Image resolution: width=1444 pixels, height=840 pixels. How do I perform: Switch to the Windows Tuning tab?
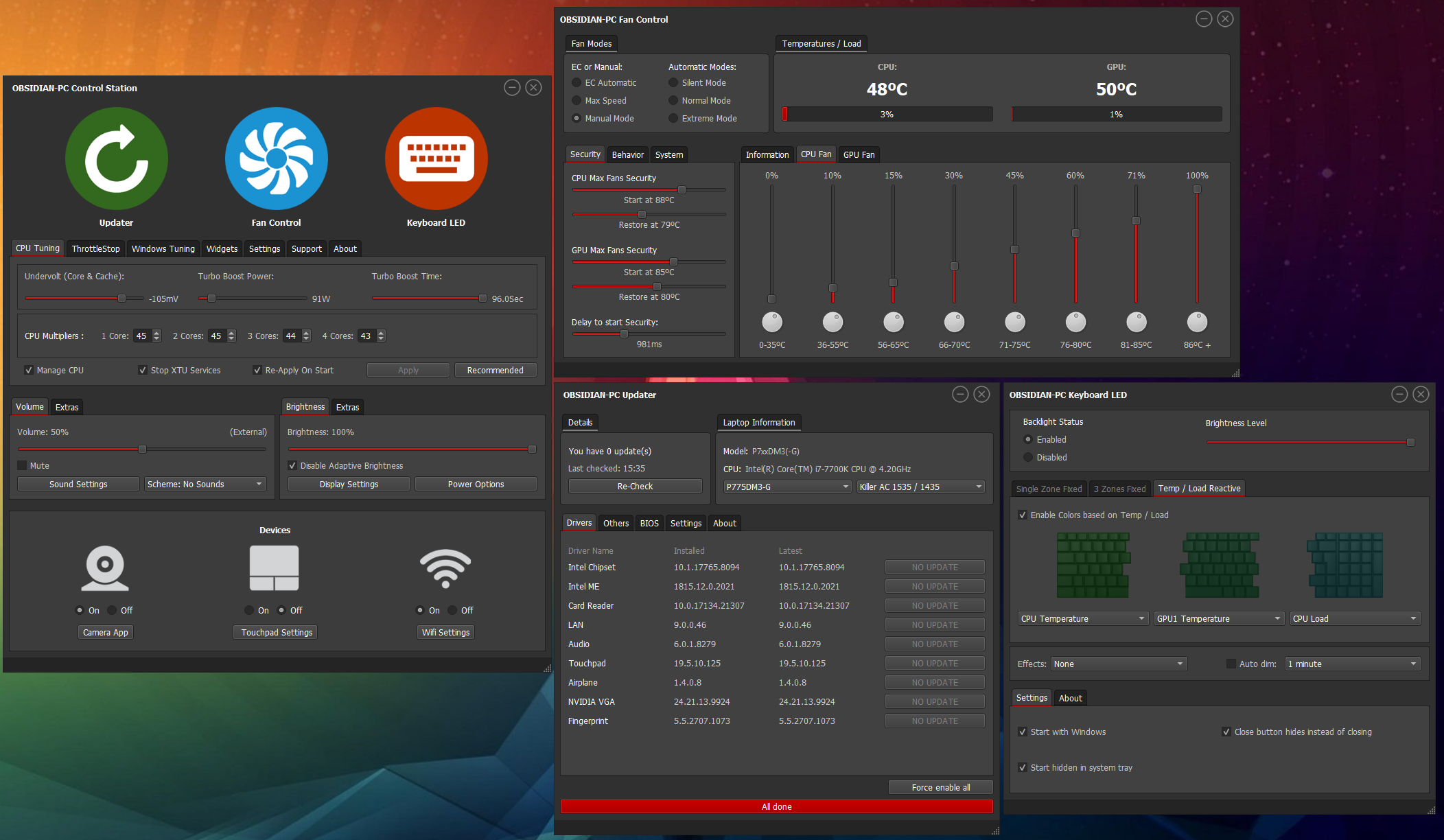163,248
